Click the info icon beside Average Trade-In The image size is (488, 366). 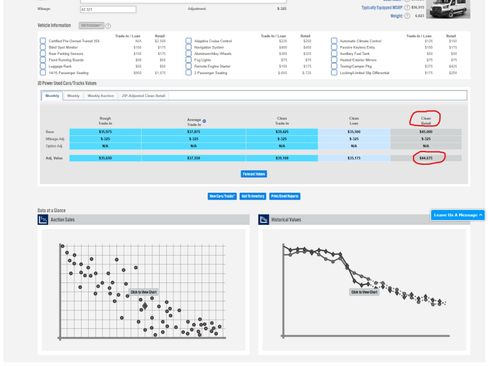[x=204, y=121]
